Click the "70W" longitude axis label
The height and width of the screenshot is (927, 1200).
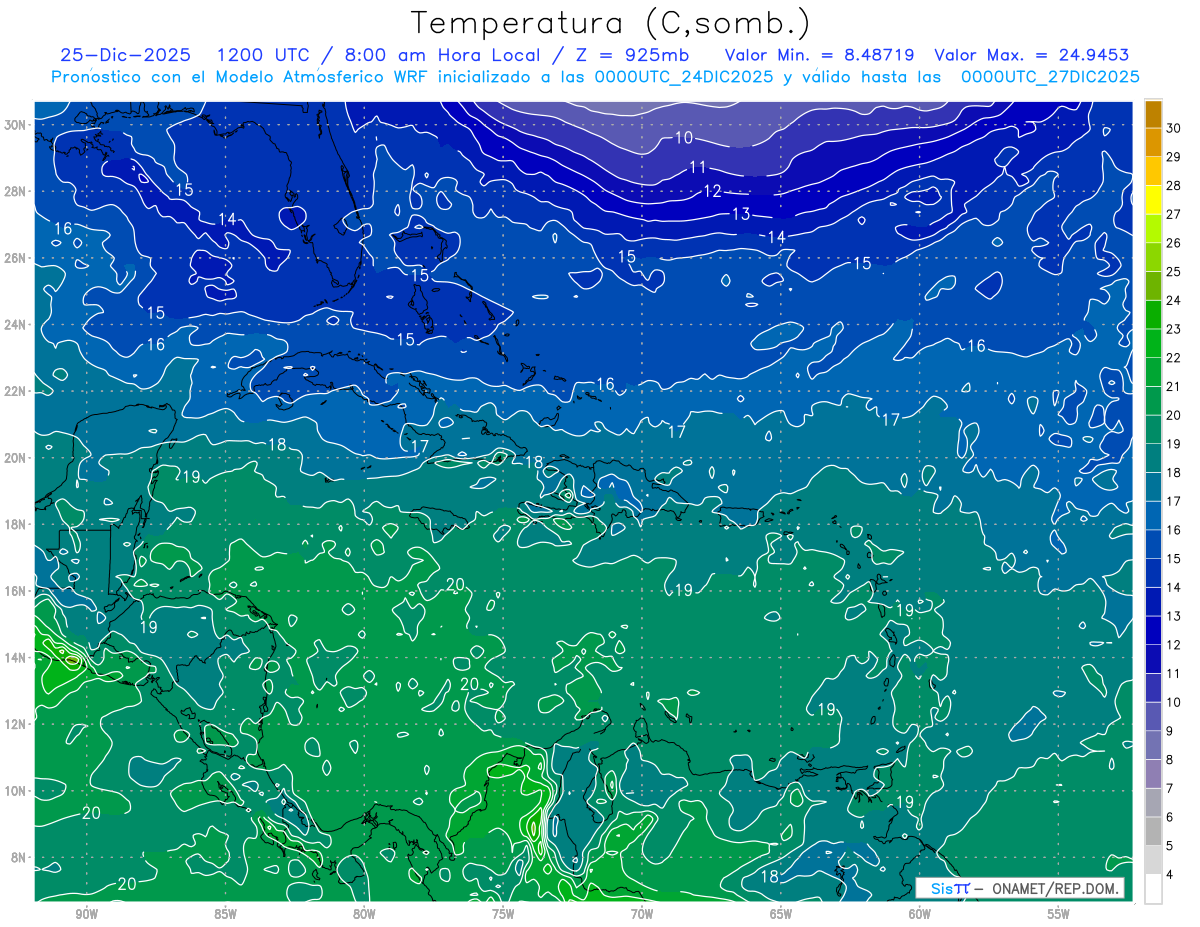[642, 914]
